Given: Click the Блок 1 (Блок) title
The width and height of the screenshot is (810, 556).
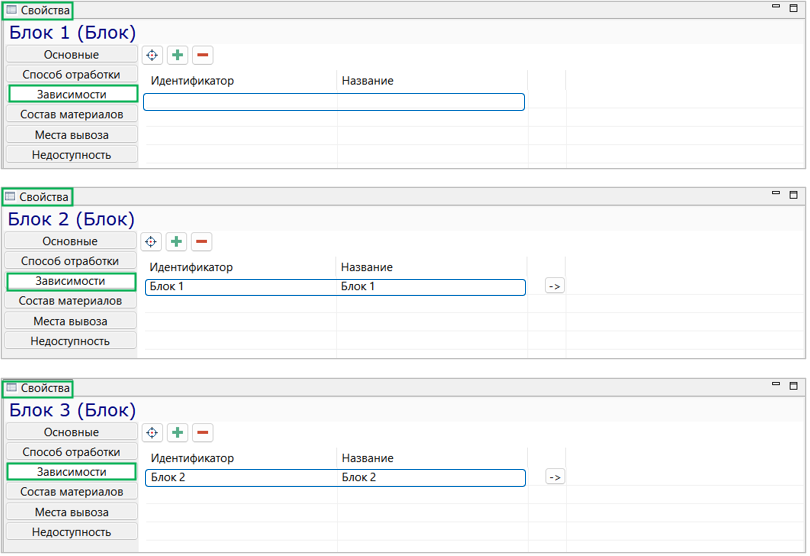Looking at the screenshot, I should click(x=72, y=33).
